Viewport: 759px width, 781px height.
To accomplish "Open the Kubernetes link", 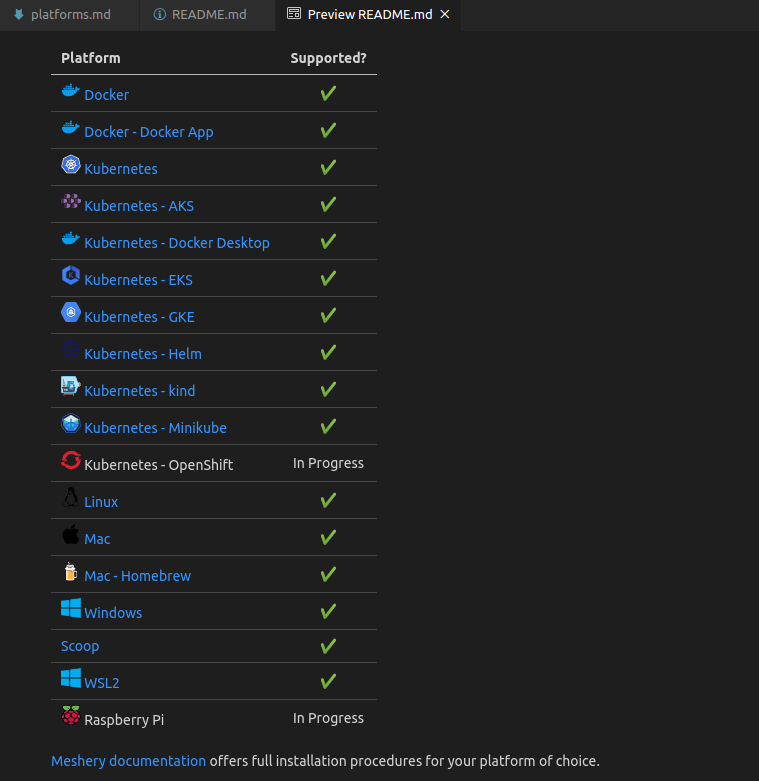I will tap(121, 169).
